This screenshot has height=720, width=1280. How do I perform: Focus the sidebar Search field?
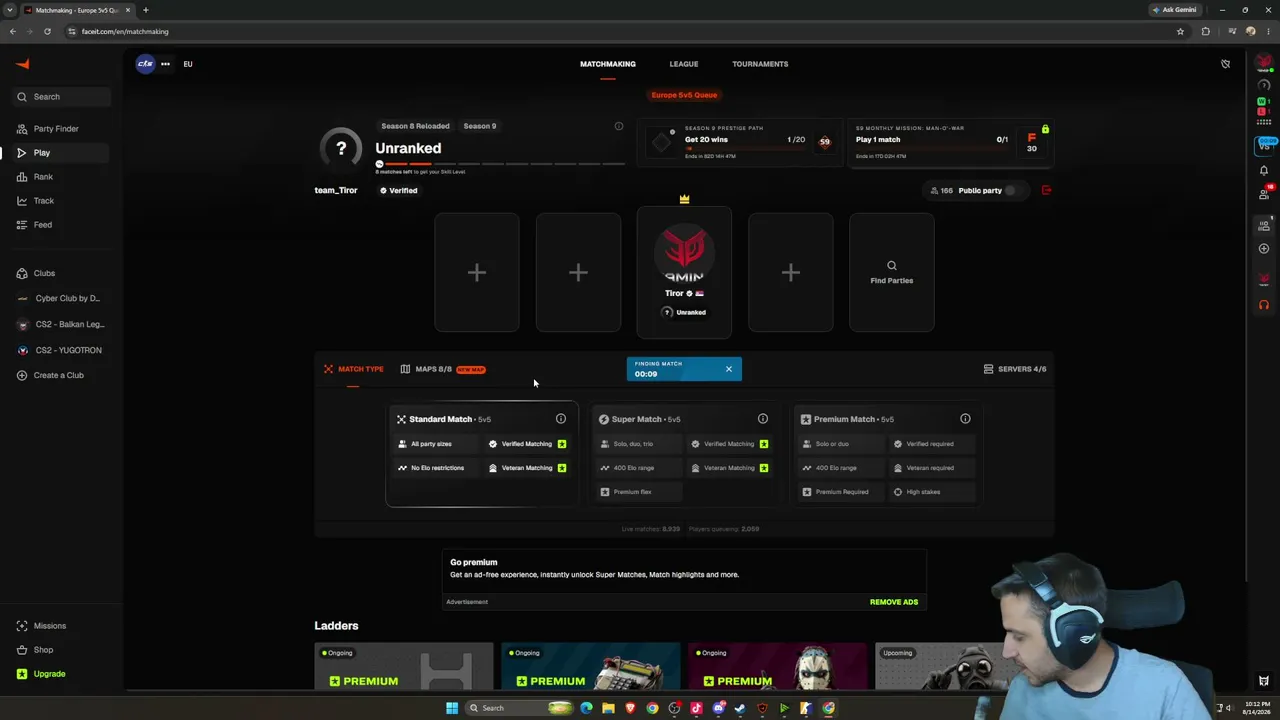pos(62,97)
